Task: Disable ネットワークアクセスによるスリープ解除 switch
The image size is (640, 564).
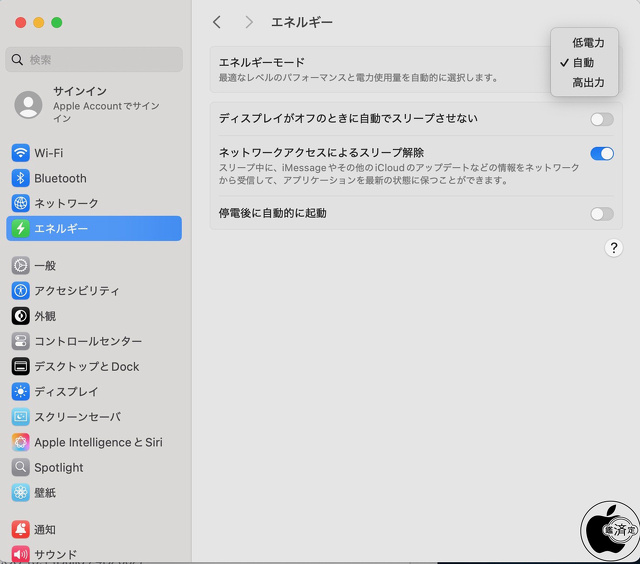Action: click(x=602, y=153)
